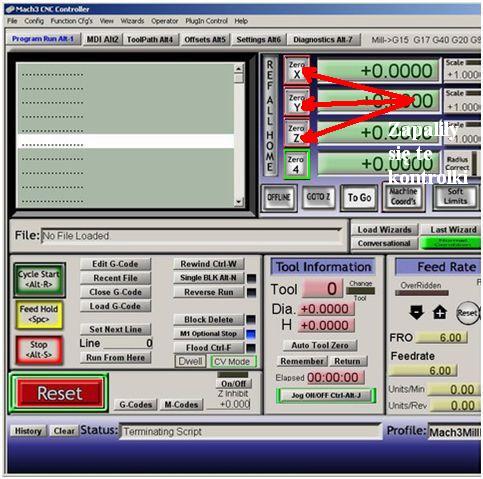
Task: Click Load Wizards button
Action: [384, 230]
